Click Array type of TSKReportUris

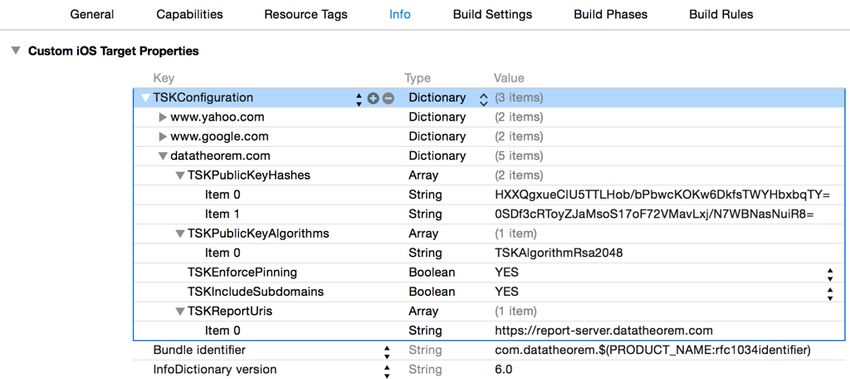click(x=423, y=311)
